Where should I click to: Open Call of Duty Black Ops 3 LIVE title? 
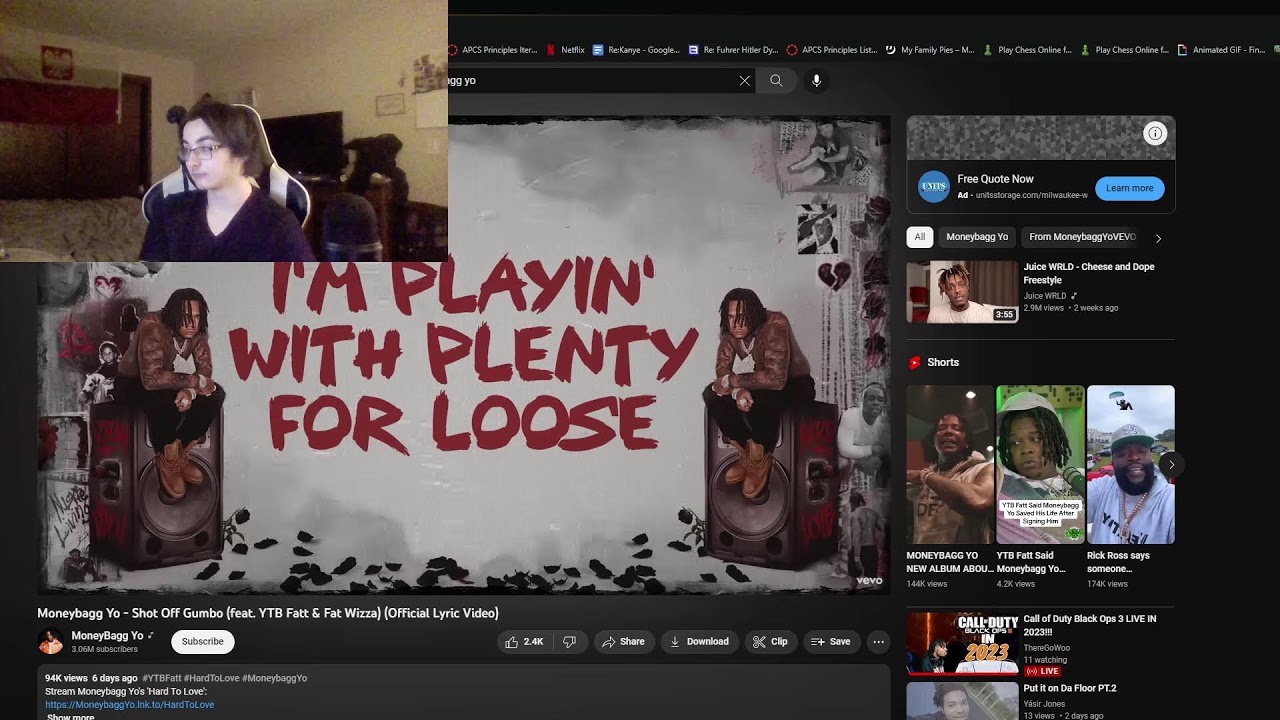coord(1089,626)
